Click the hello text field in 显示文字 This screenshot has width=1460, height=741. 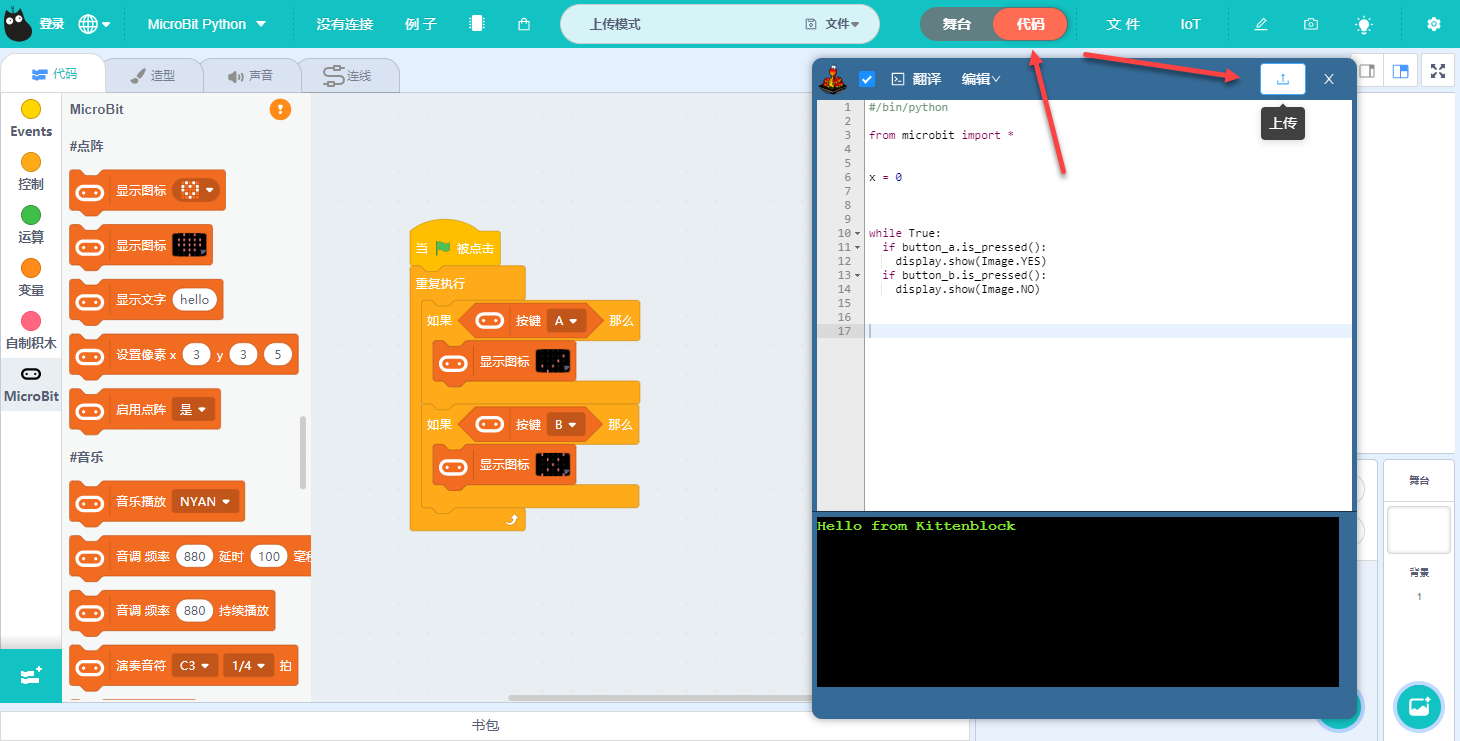tap(195, 299)
